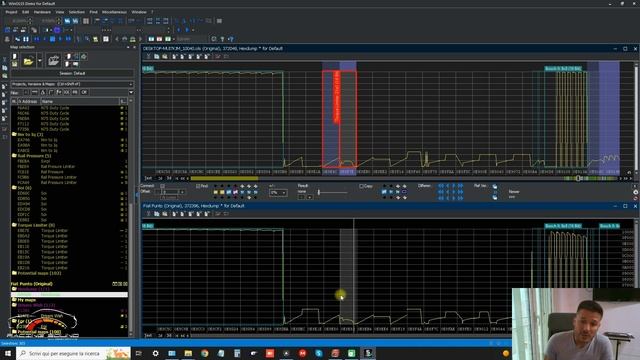Click the Bosch map label in lower chart
Image resolution: width=640 pixels, height=360 pixels.
click(x=563, y=226)
